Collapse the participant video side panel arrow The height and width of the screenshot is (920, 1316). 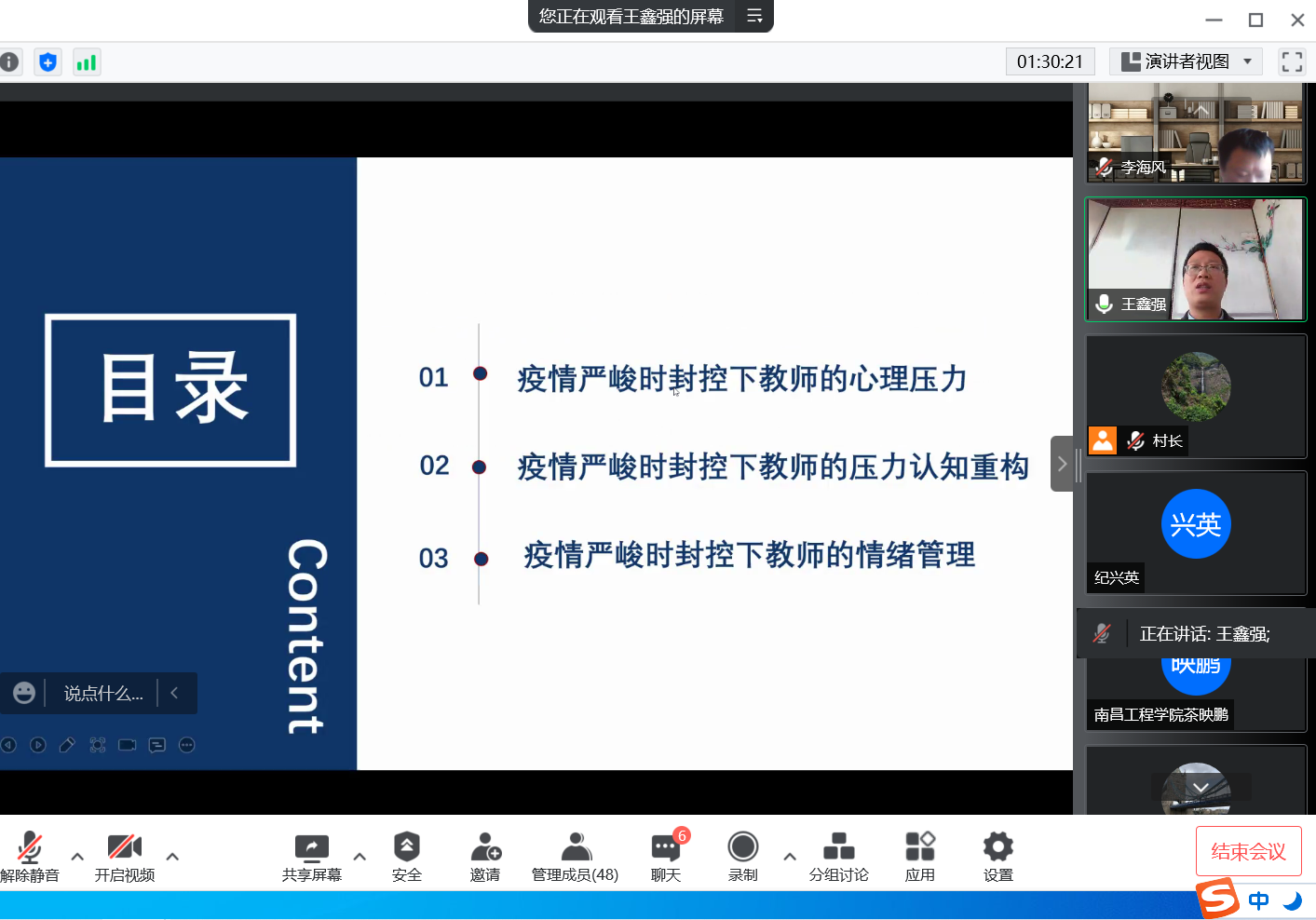[1062, 464]
